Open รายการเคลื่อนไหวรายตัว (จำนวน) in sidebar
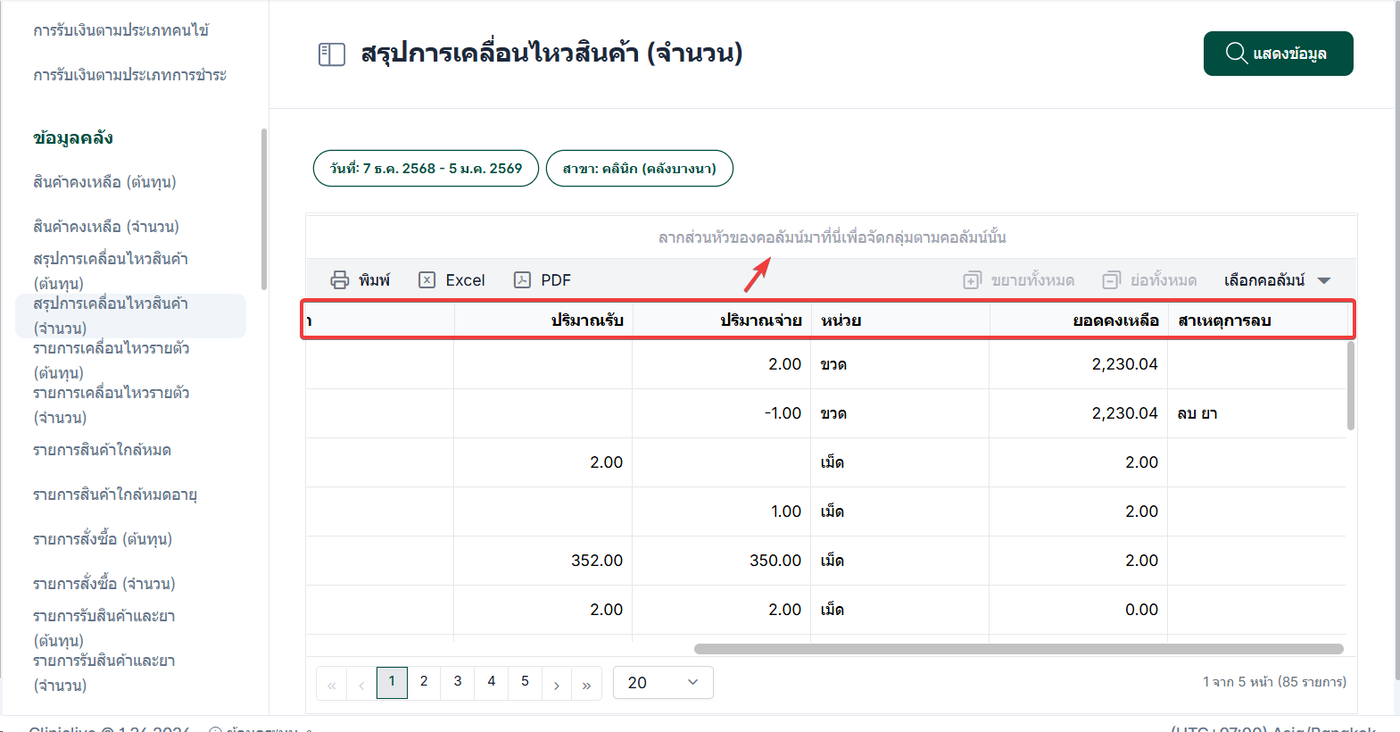The image size is (1400, 732). click(111, 405)
